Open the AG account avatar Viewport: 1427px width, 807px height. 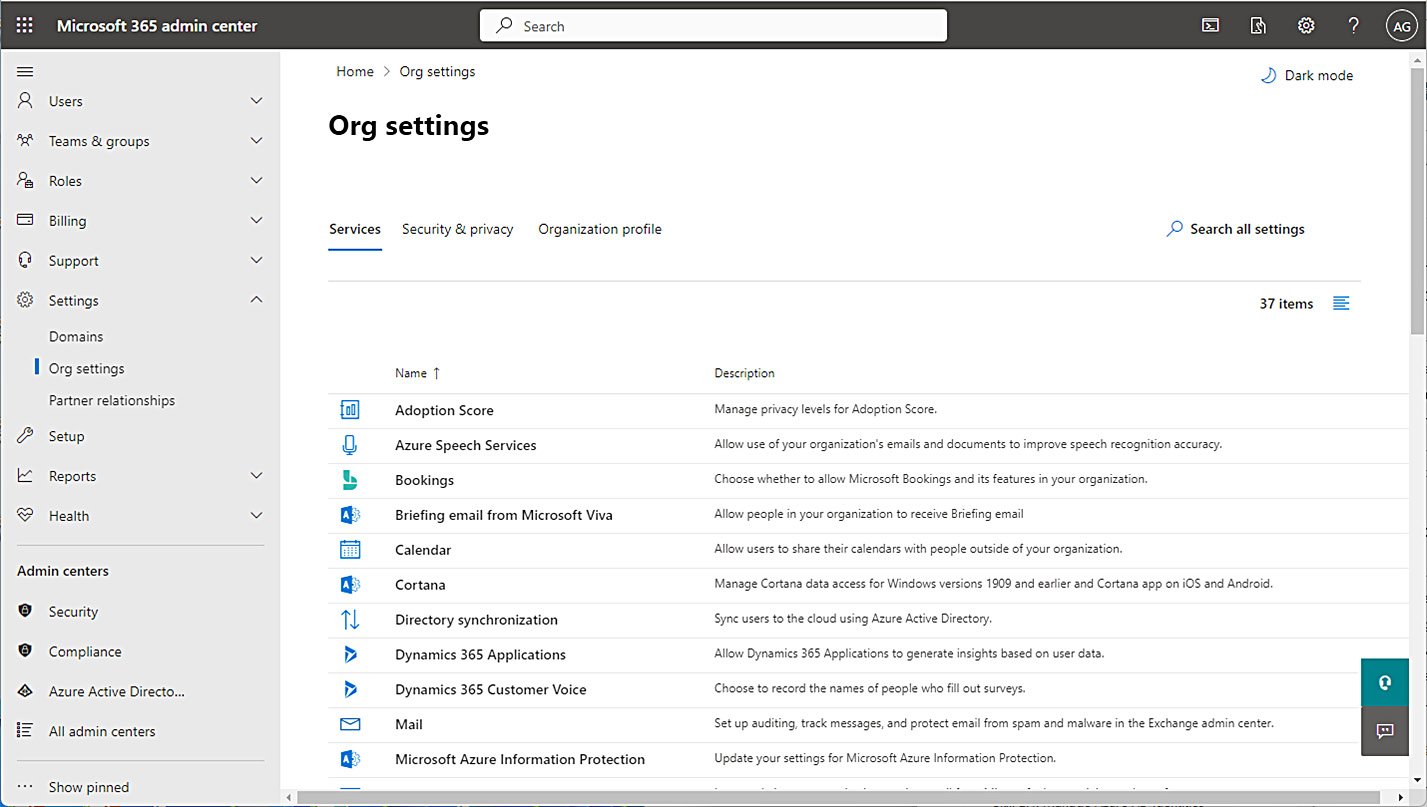(1401, 27)
